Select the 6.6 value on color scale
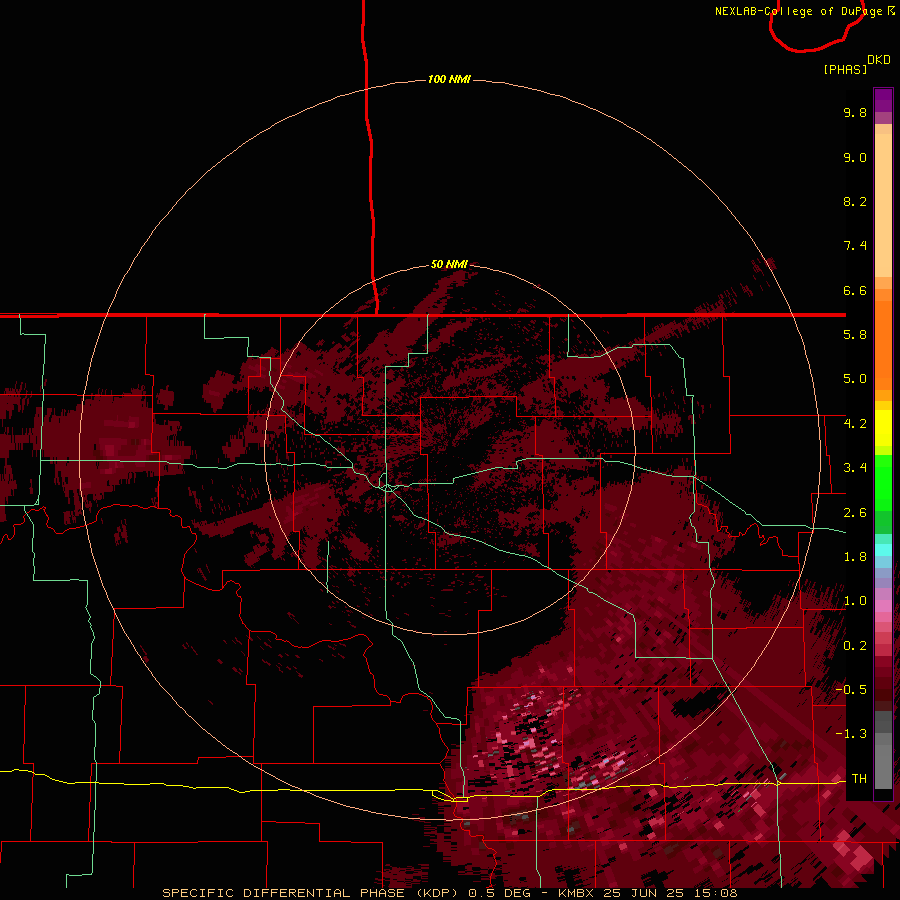The image size is (900, 900). click(855, 290)
